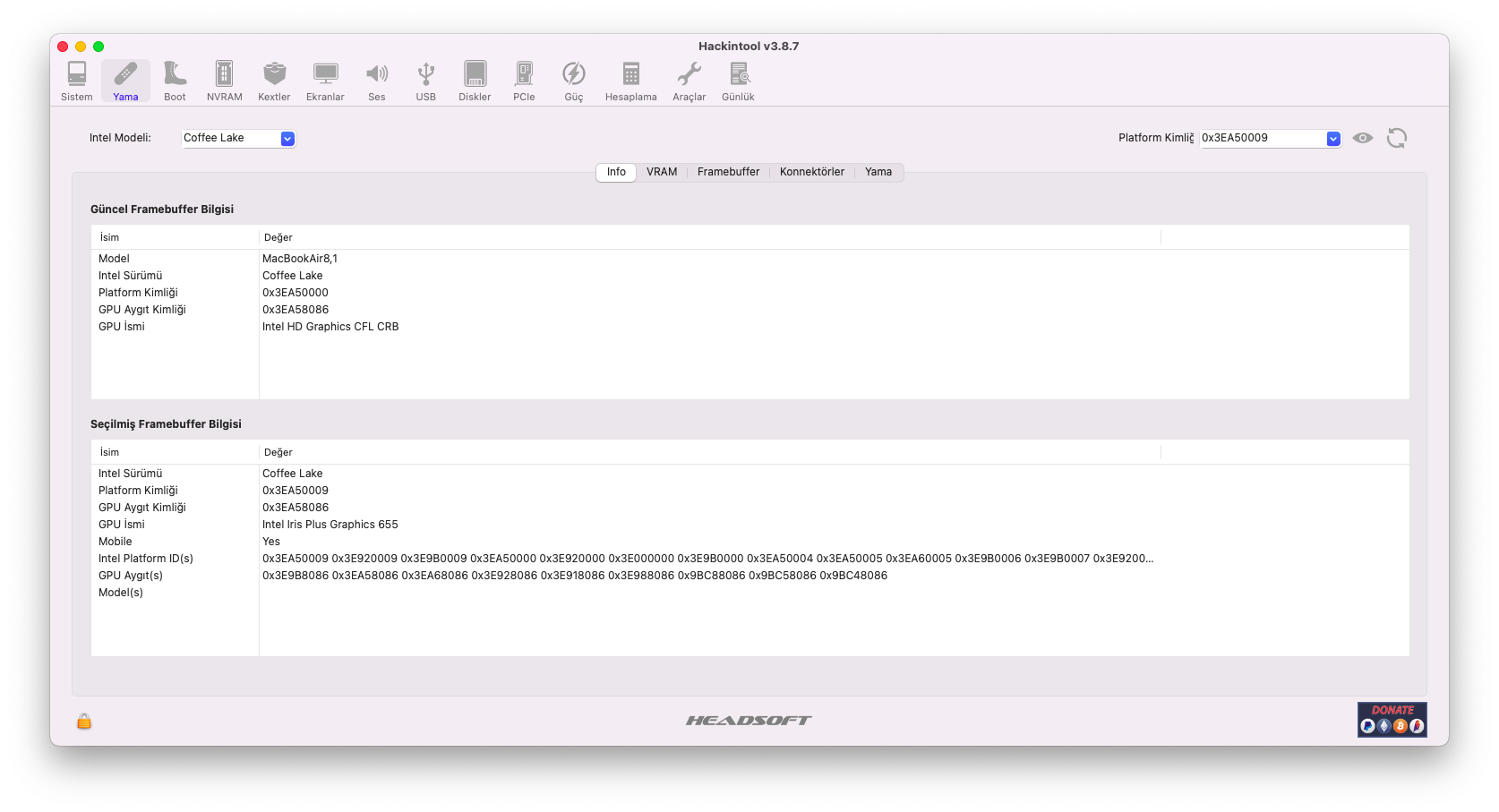Select the Yama patch toolbar icon
Image resolution: width=1499 pixels, height=812 pixels.
(125, 81)
